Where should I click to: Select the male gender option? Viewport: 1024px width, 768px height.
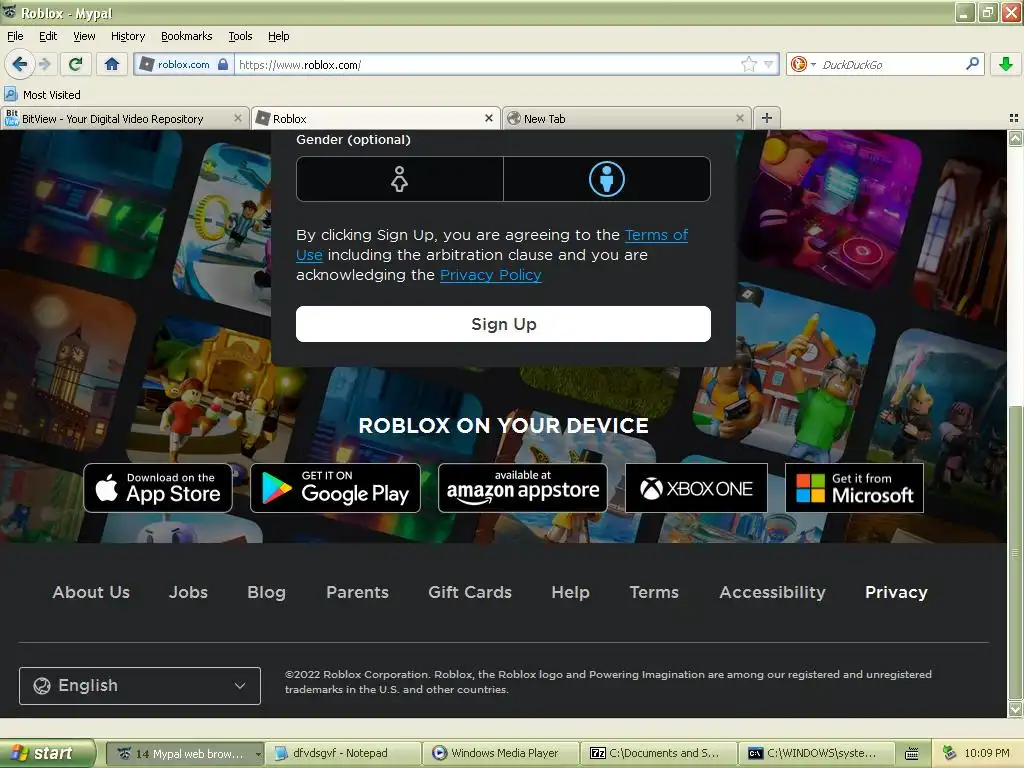pos(607,179)
